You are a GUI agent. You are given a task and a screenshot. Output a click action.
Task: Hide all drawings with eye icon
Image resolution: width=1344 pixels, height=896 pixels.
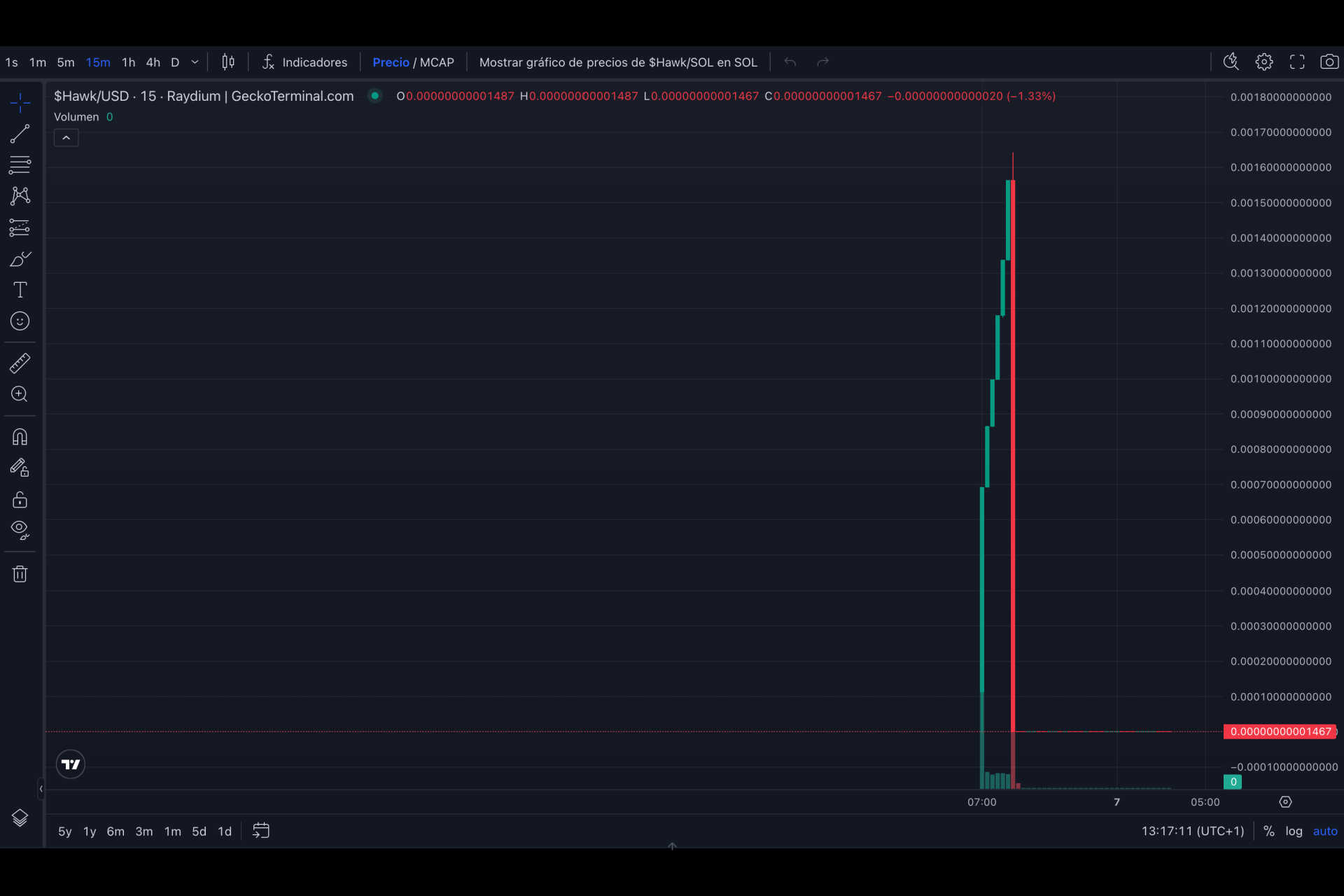[20, 531]
